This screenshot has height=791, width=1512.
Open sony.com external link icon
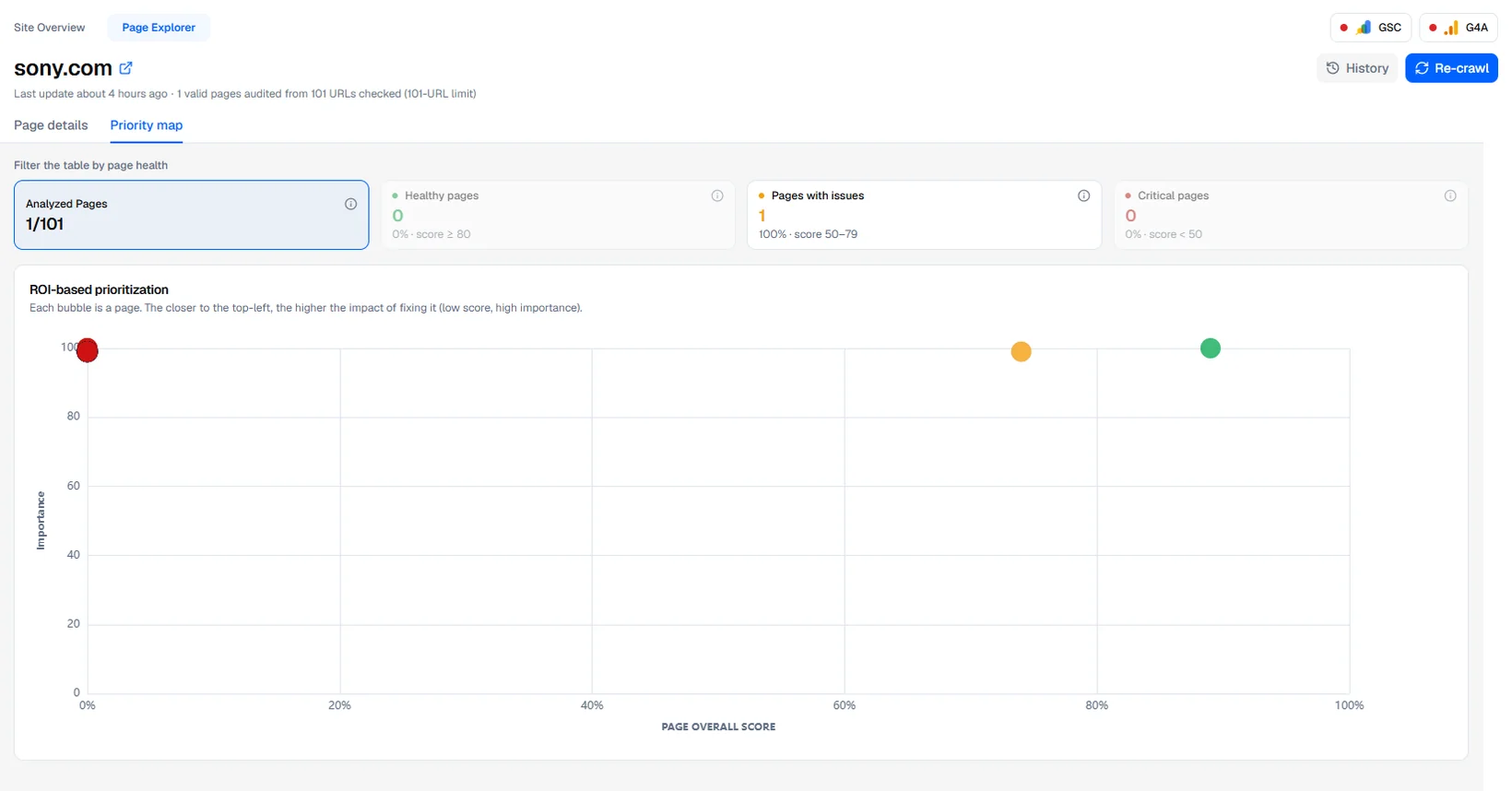coord(126,67)
